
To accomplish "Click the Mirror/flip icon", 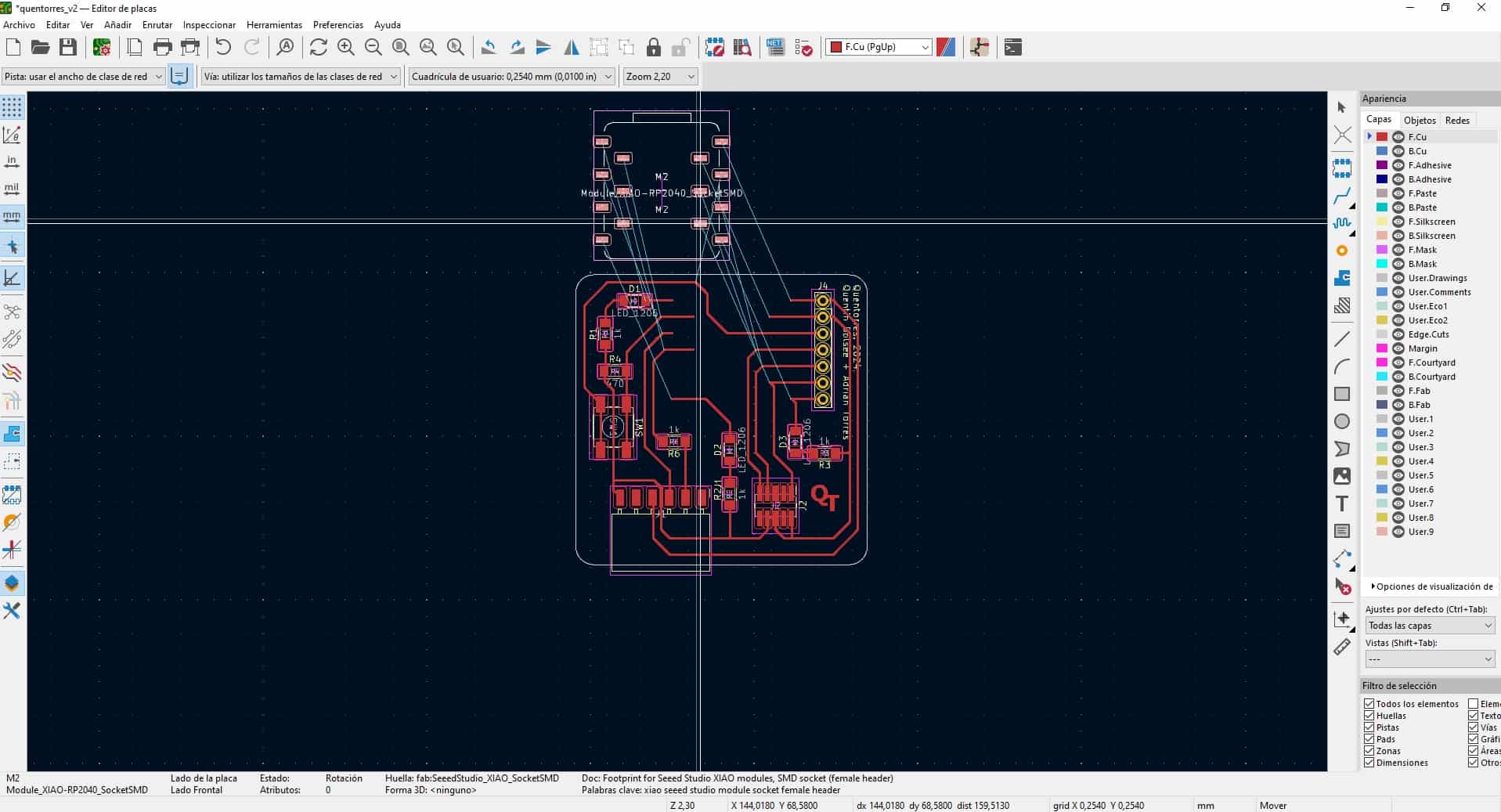I will (x=572, y=47).
